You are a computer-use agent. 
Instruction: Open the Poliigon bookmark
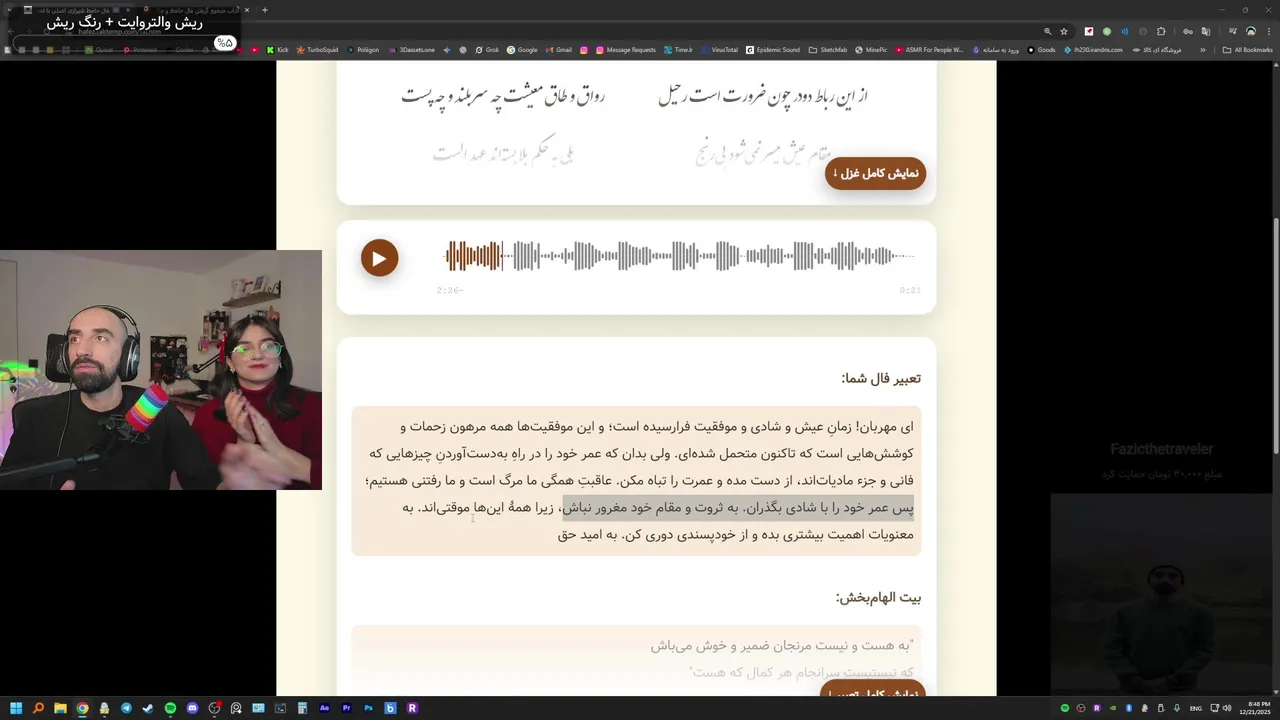point(363,49)
